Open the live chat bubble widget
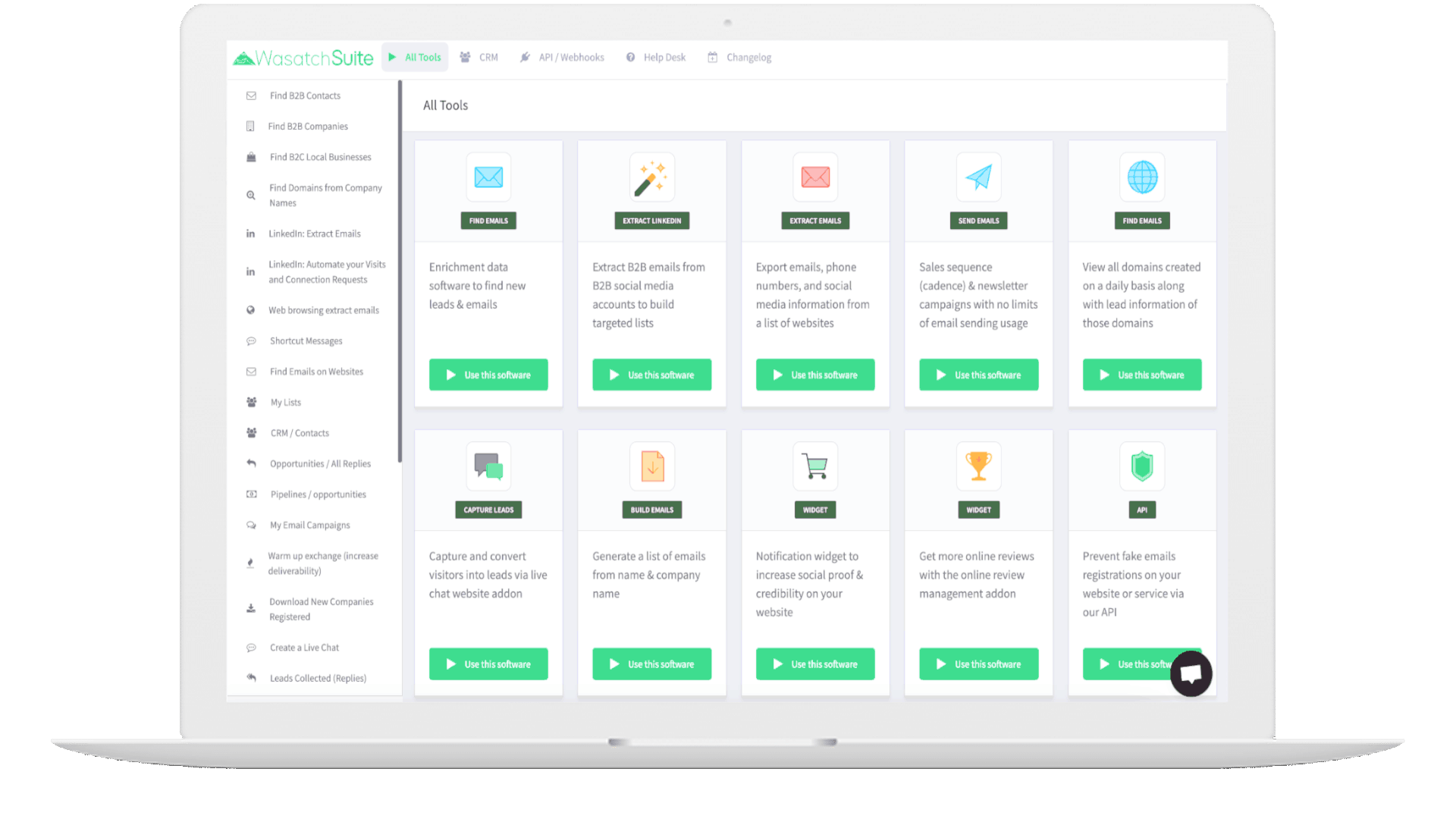 [1191, 673]
